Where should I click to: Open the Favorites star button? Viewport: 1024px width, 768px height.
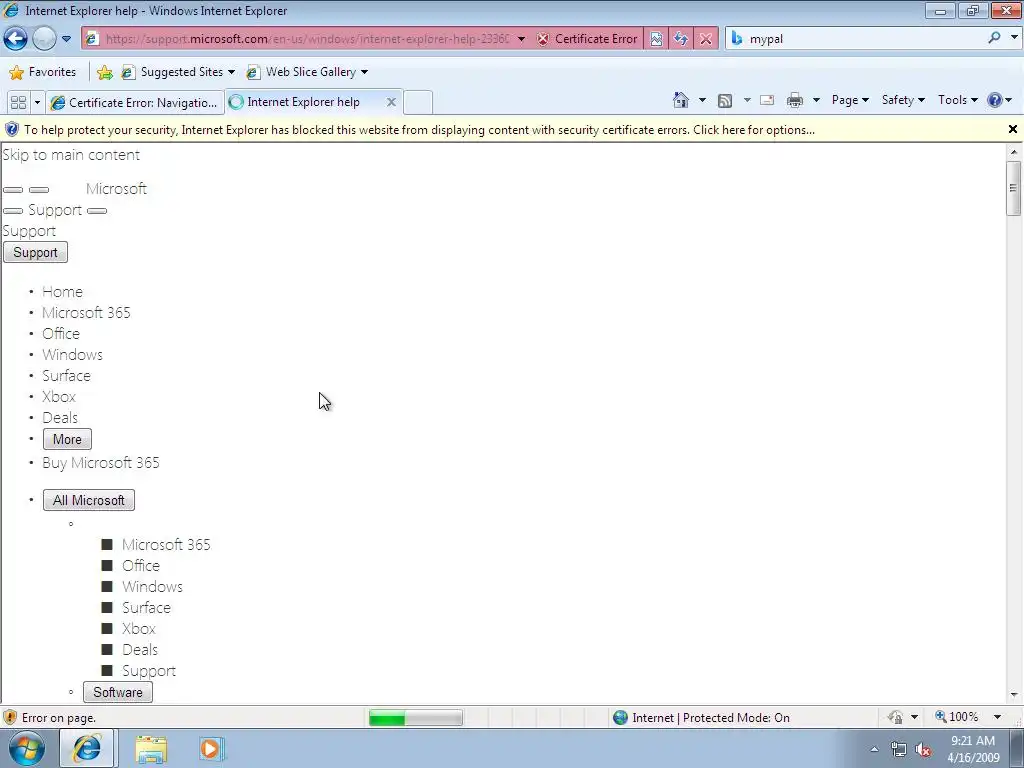click(x=42, y=72)
